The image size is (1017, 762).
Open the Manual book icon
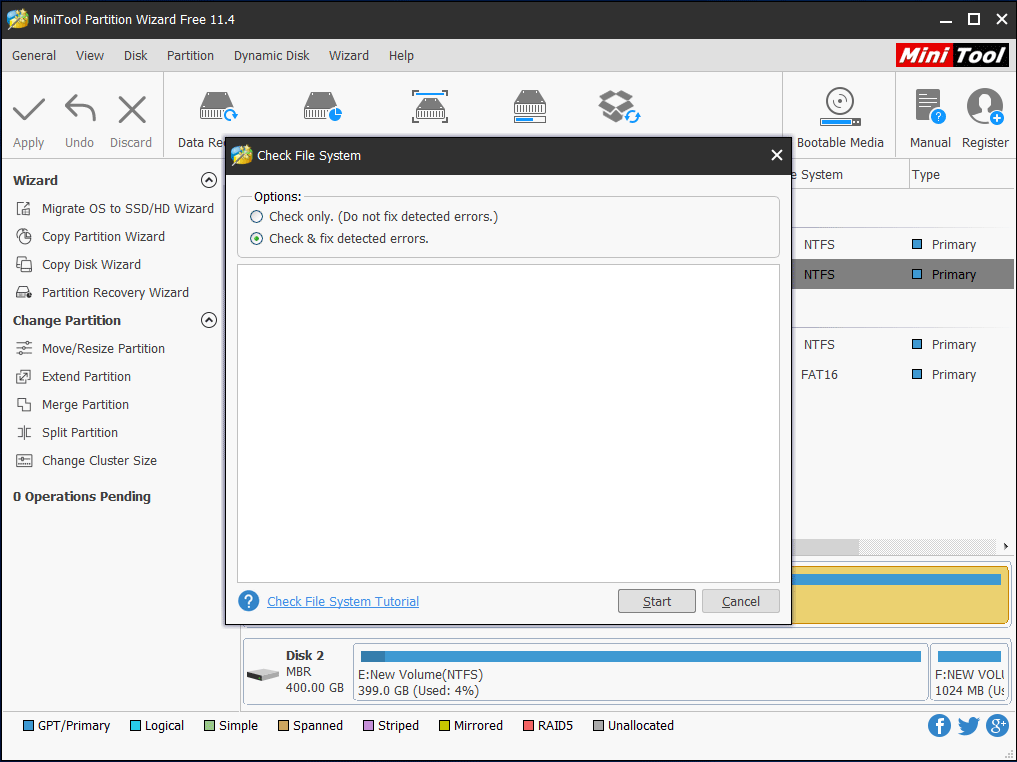929,106
